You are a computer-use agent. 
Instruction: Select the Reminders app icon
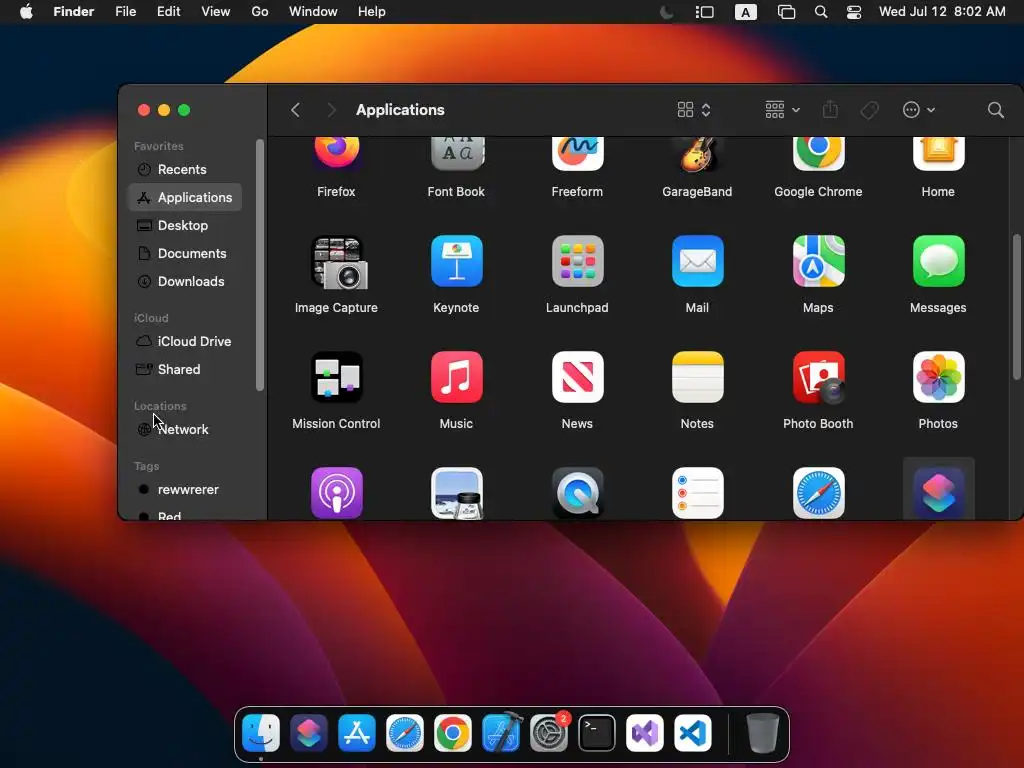[x=697, y=493]
